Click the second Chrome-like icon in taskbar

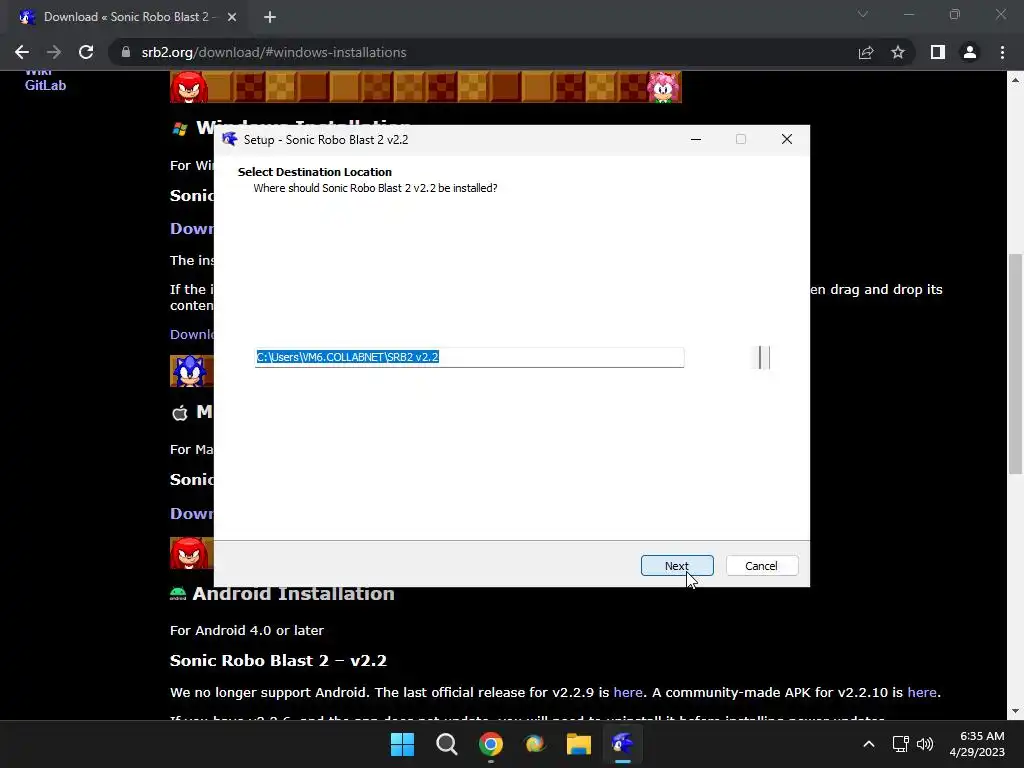(534, 744)
